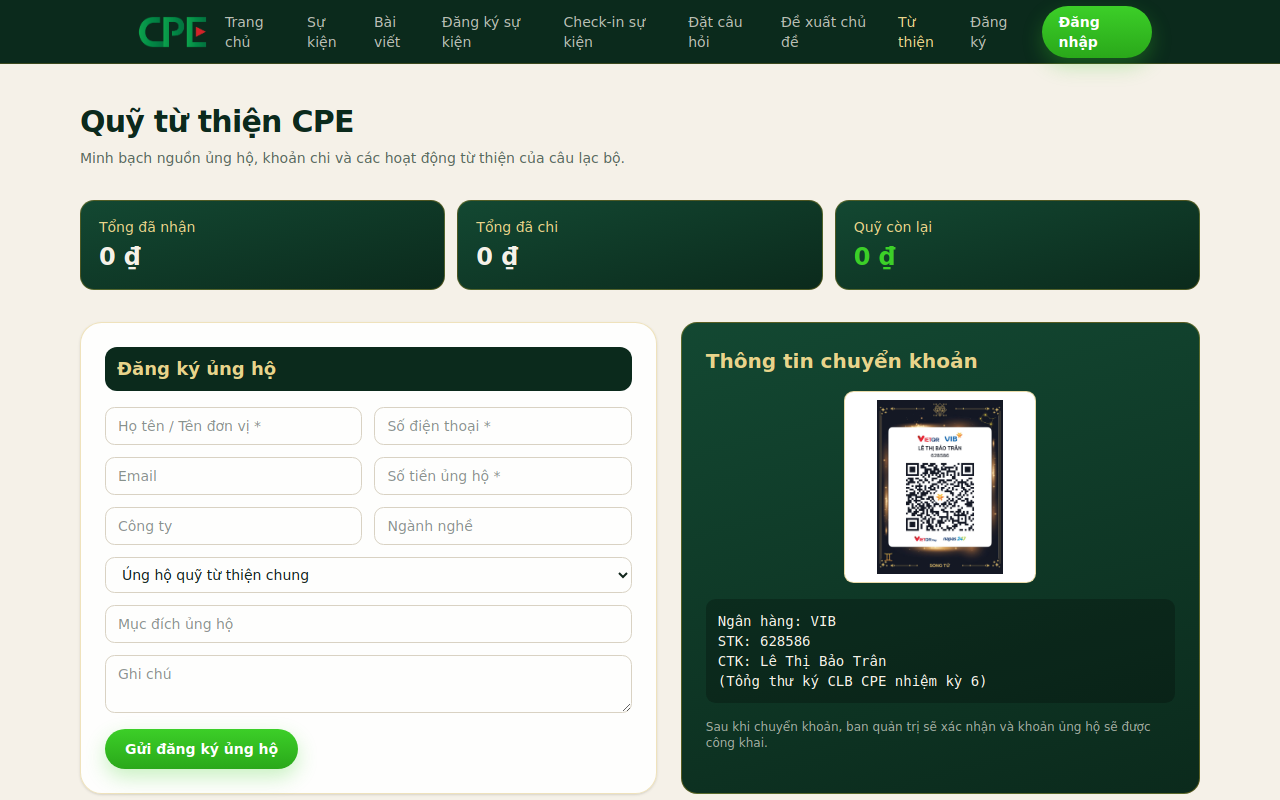The width and height of the screenshot is (1280, 800).
Task: Navigate to Đăng ký sự kiện
Action: coord(481,32)
